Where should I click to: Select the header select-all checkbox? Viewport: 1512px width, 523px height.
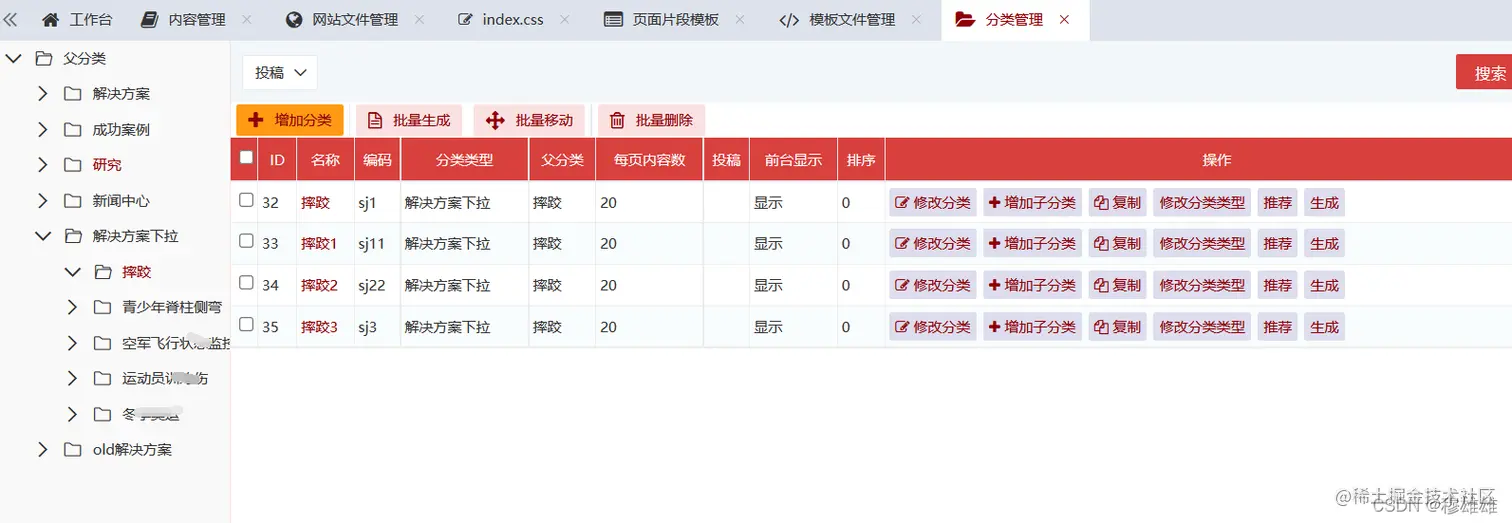pos(246,157)
